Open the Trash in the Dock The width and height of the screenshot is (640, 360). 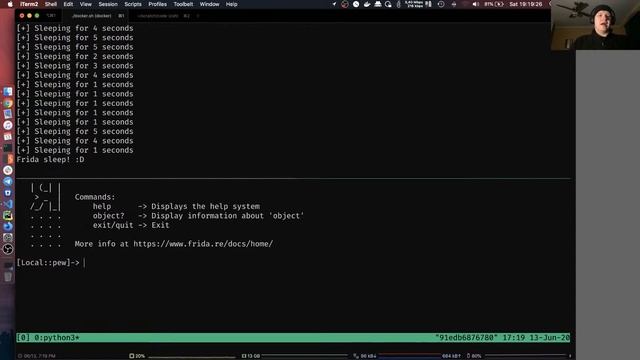[x=8, y=277]
